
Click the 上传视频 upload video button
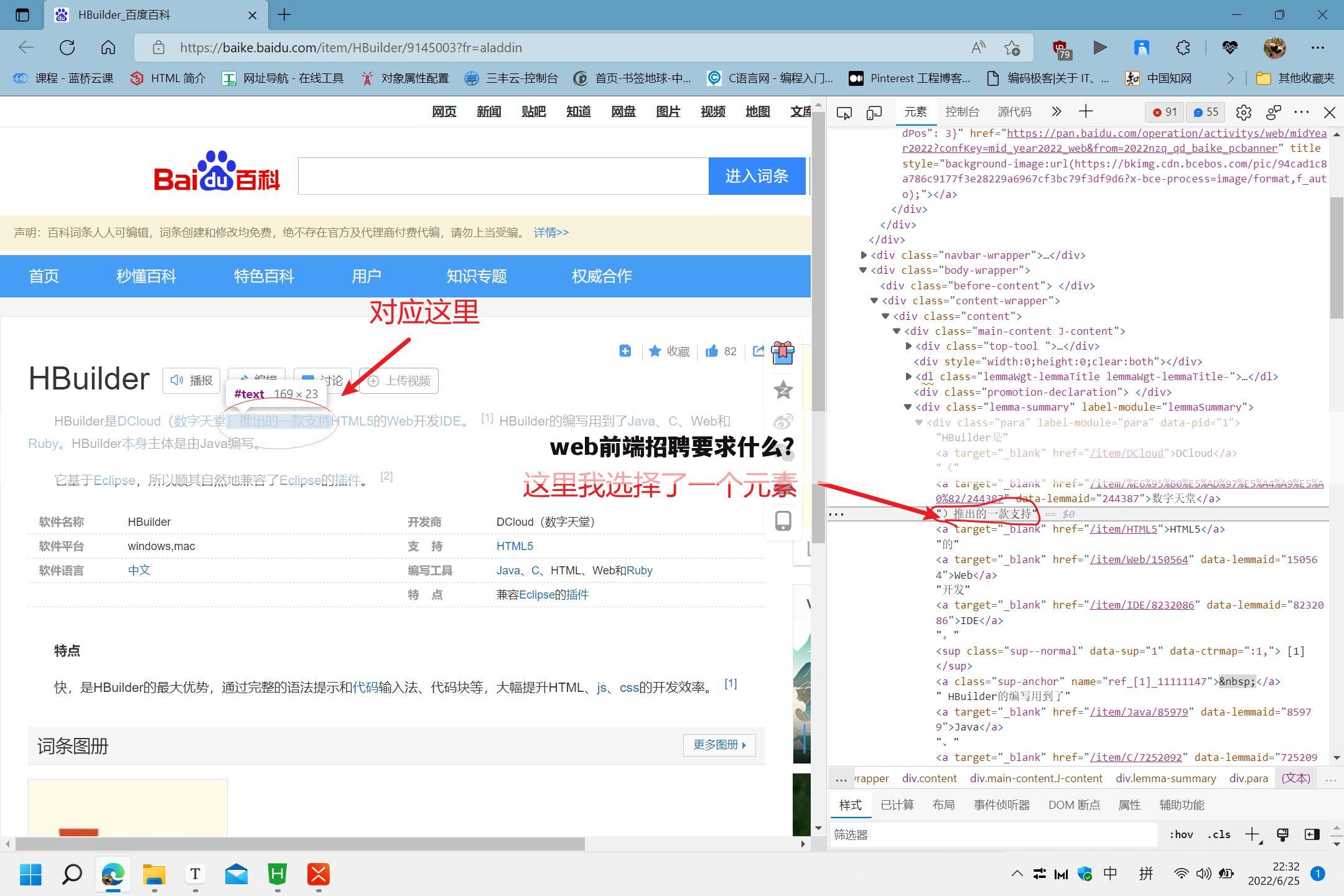click(x=399, y=380)
